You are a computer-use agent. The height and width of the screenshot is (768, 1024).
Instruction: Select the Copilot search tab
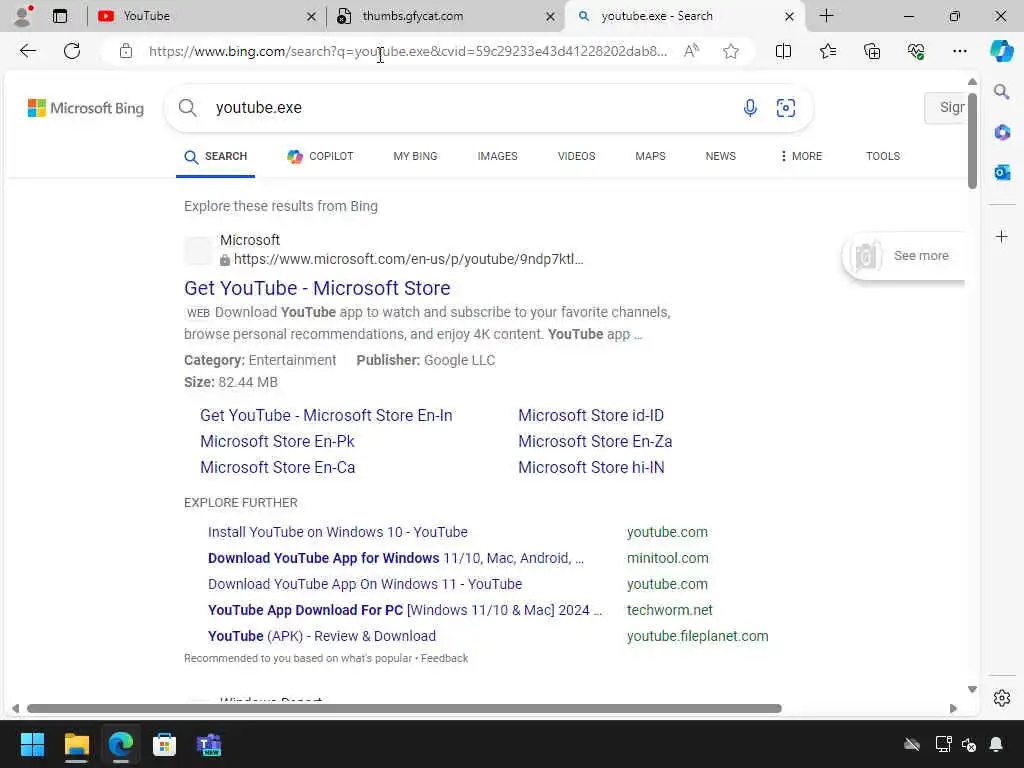320,156
